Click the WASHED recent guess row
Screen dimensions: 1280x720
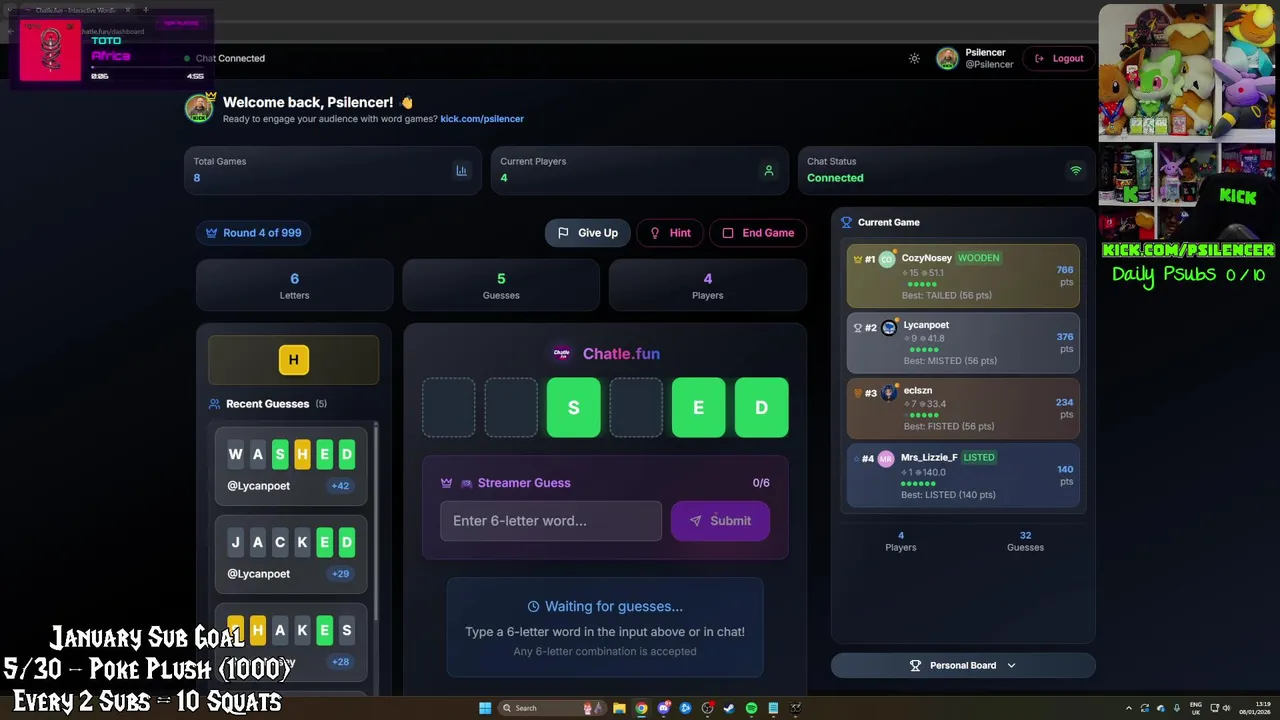tap(291, 468)
